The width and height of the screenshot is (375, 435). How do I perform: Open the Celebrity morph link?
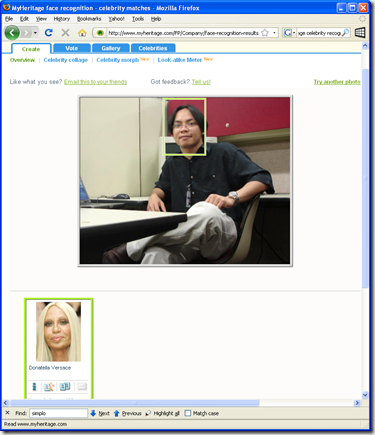click(118, 60)
